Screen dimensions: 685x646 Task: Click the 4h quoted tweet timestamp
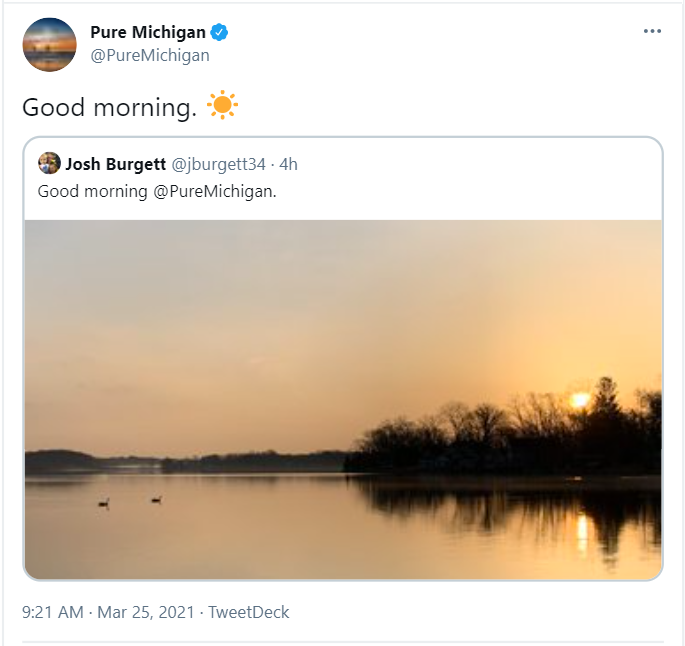[289, 163]
